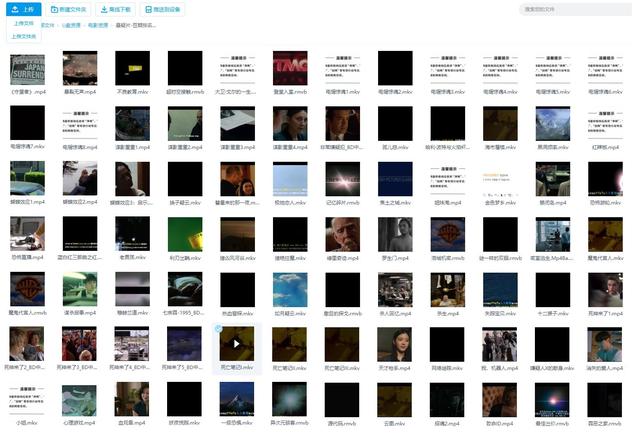Screen dimensions: 640x441
Task: Open 失踪宝贝.mkv blue thumbnail
Action: click(x=500, y=290)
